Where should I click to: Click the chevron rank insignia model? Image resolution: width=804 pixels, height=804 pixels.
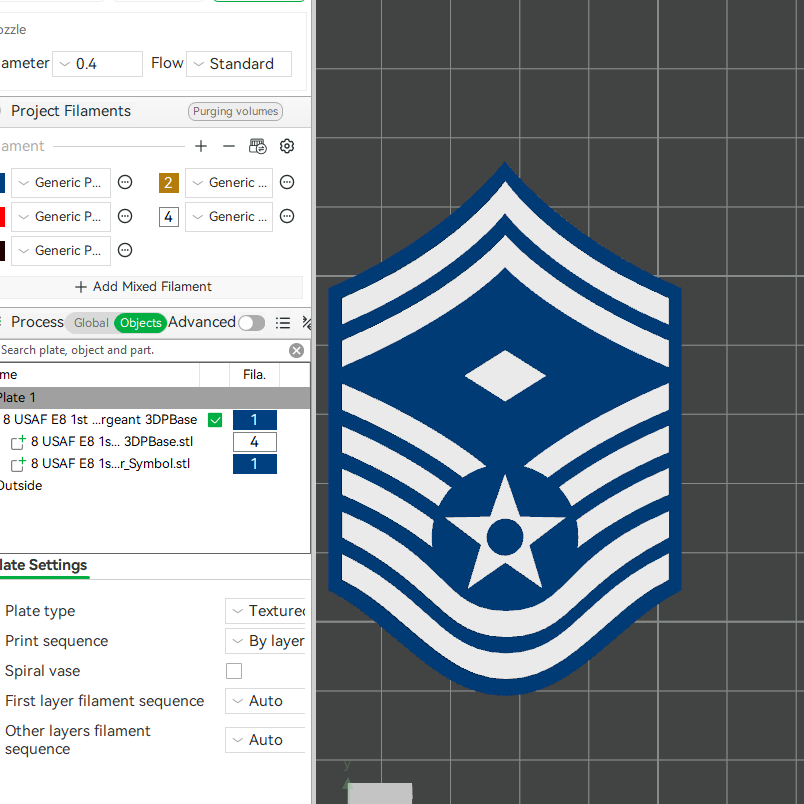click(x=505, y=429)
